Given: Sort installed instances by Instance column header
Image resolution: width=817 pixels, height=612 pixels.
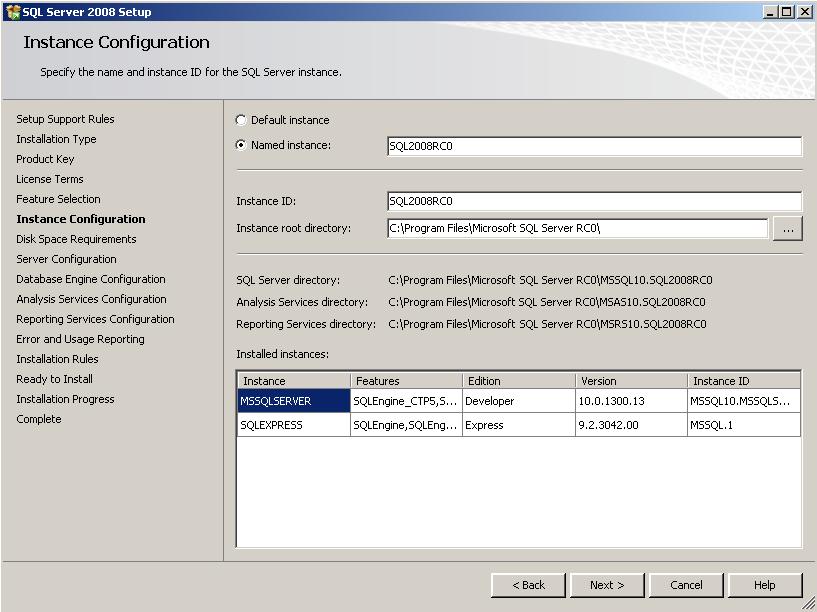Looking at the screenshot, I should 293,381.
